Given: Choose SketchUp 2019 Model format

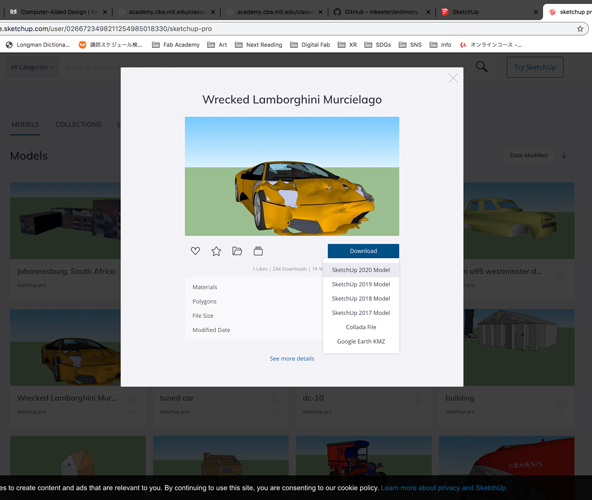Looking at the screenshot, I should point(361,284).
